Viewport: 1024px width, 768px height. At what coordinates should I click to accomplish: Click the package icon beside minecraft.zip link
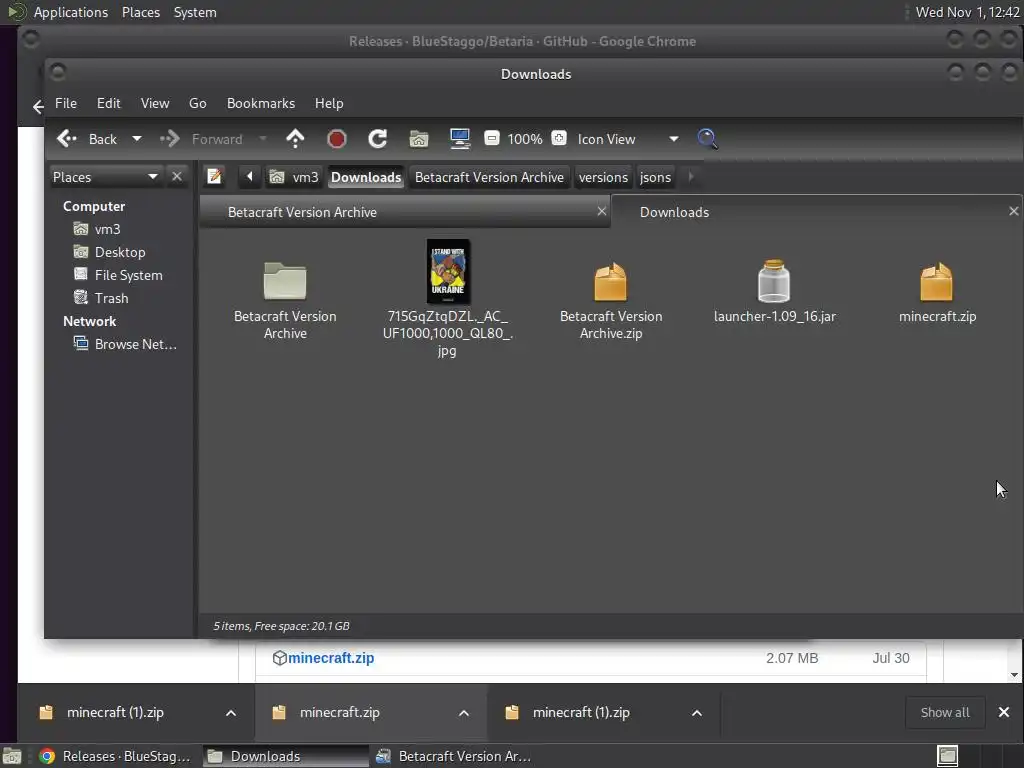point(280,658)
